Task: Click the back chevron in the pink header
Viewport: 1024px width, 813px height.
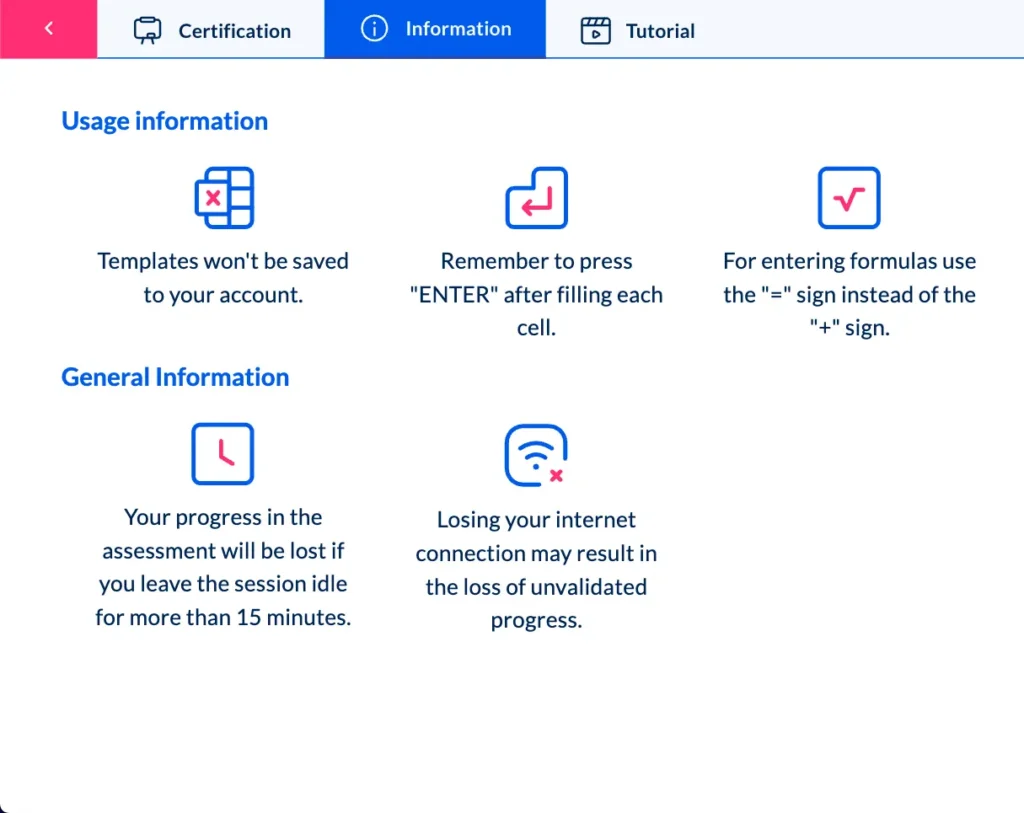Action: coord(48,28)
